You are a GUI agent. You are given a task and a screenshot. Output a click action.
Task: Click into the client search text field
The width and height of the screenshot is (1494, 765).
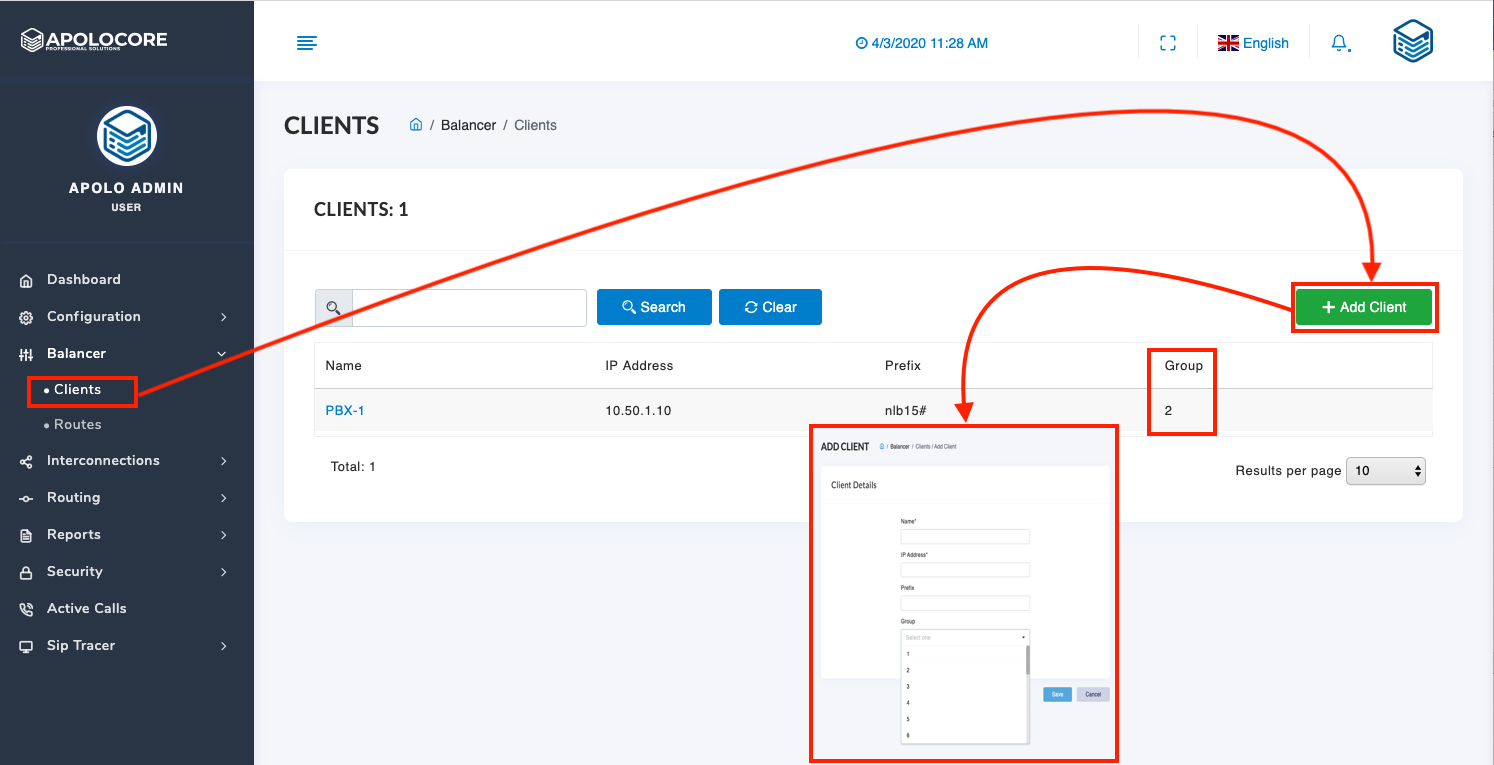[x=468, y=308]
